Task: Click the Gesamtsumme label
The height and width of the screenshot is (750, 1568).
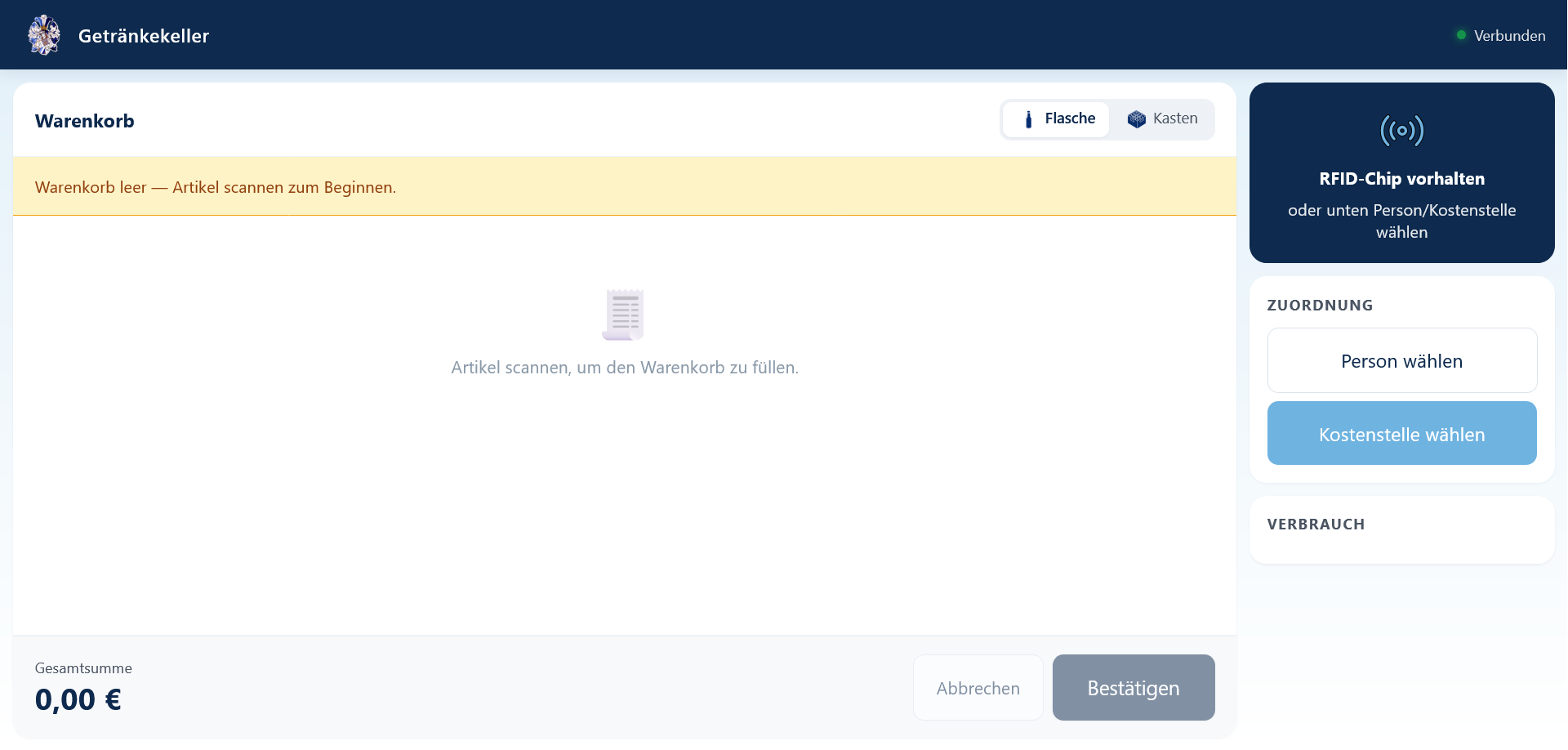Action: coord(83,668)
